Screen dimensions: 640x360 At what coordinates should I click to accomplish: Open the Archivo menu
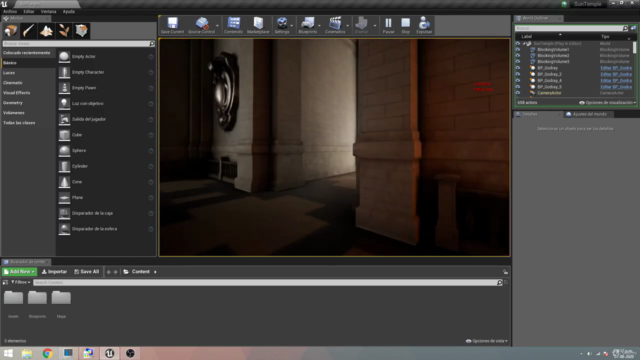(10, 11)
